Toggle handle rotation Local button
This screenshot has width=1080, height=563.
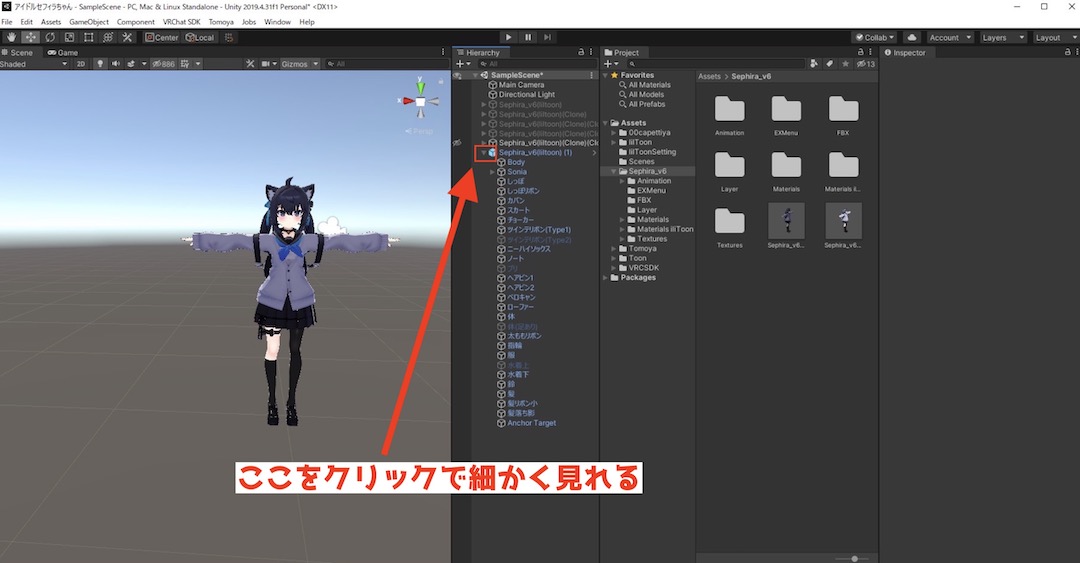click(x=200, y=37)
